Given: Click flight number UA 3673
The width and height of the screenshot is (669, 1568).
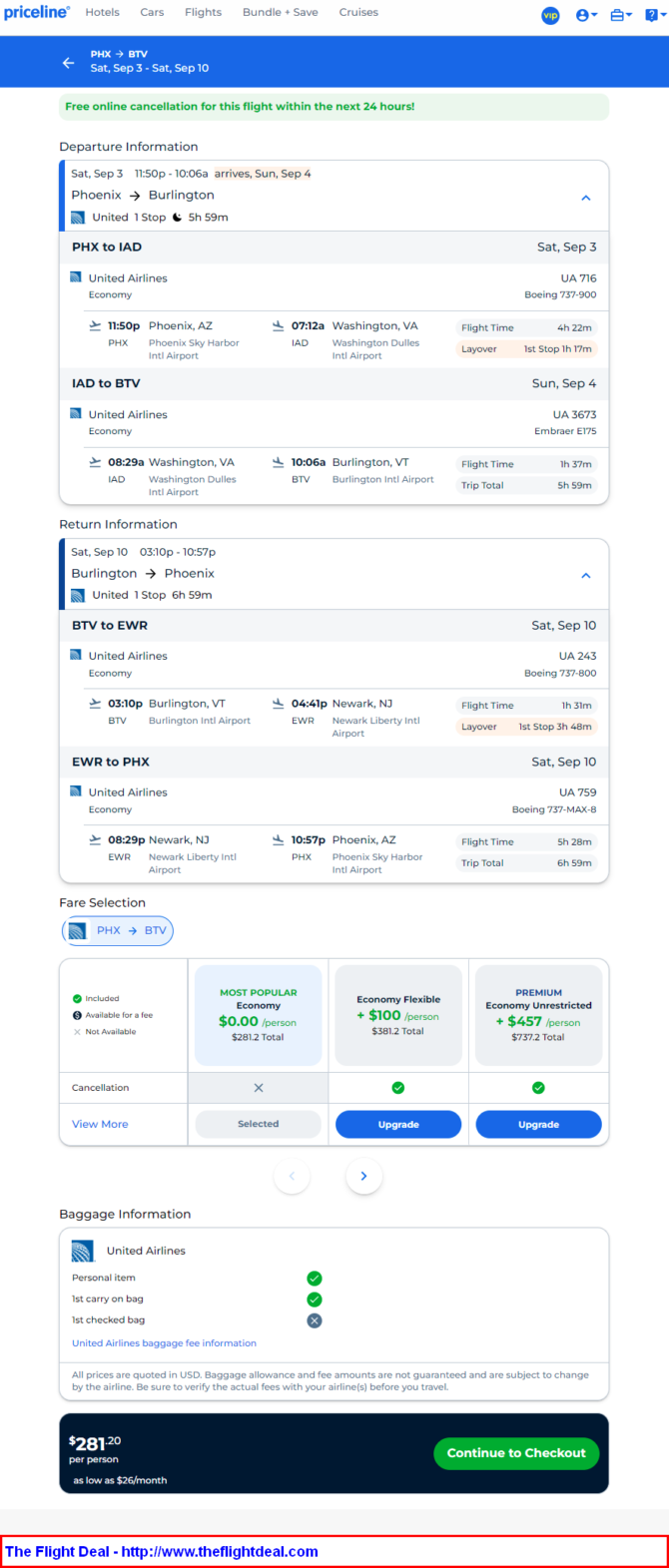Looking at the screenshot, I should point(575,414).
